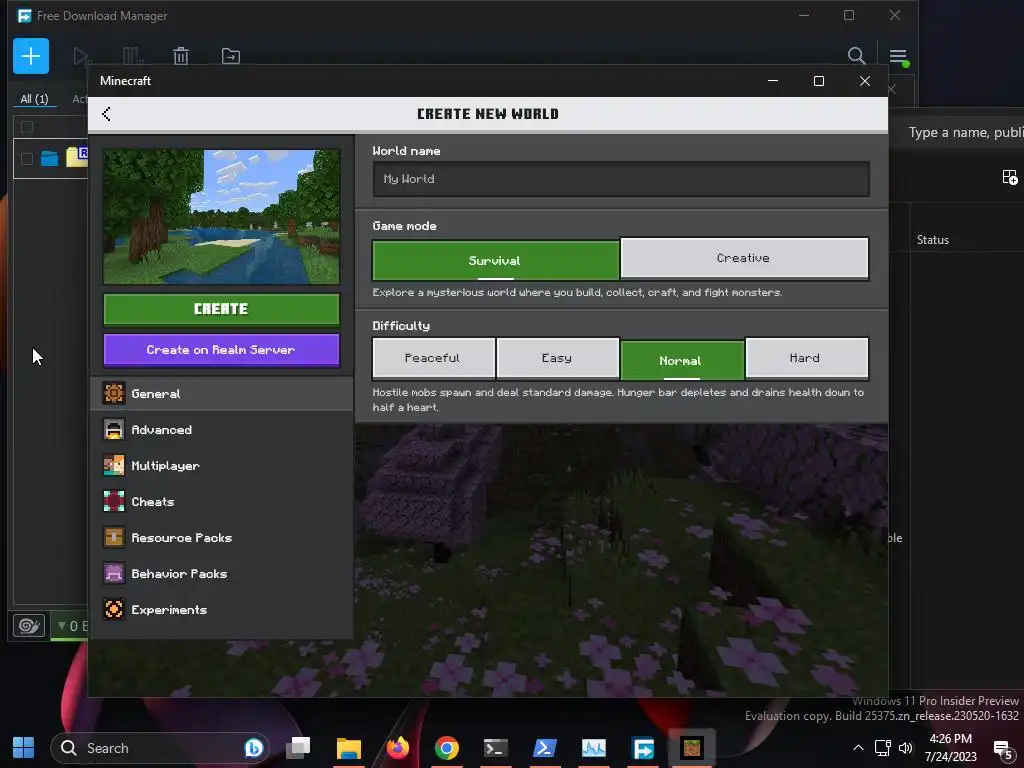Open the Terminal icon on the taskbar
This screenshot has height=768, width=1024.
(x=496, y=748)
